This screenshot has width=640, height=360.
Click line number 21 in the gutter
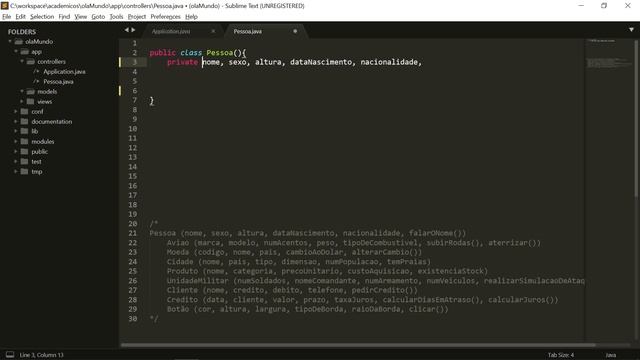[x=133, y=233]
